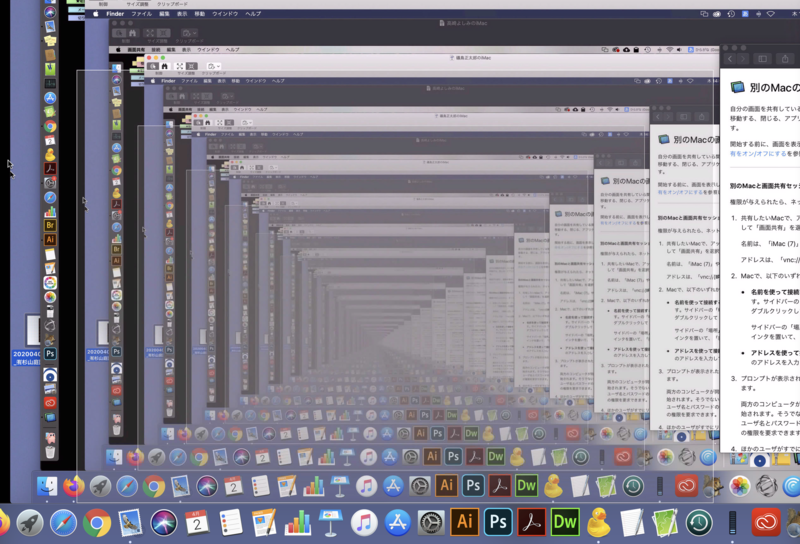The image size is (800, 544).
Task: Open Acrobat in the leftmost vertical dock
Action: 49,168
